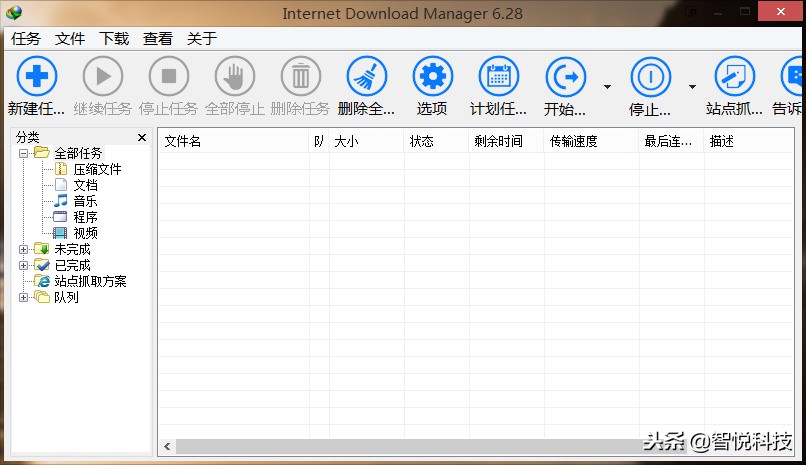The image size is (806, 465).
Task: Collapse the 全部任务 tree node
Action: [x=23, y=153]
